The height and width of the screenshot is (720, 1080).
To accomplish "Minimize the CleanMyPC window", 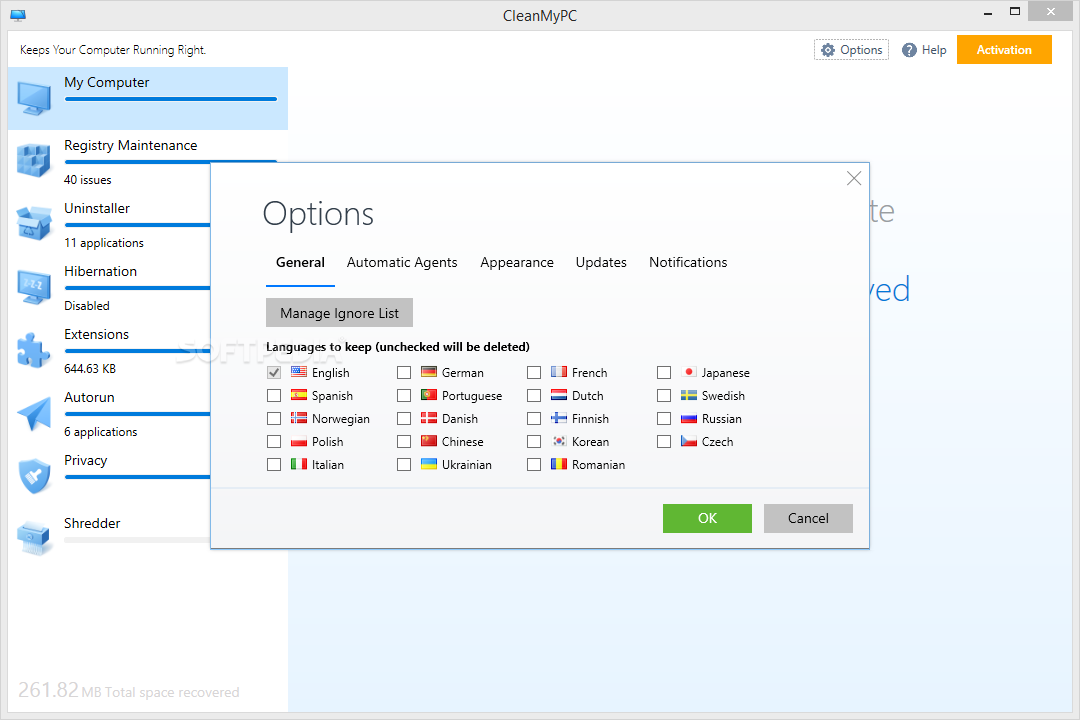I will [x=988, y=12].
